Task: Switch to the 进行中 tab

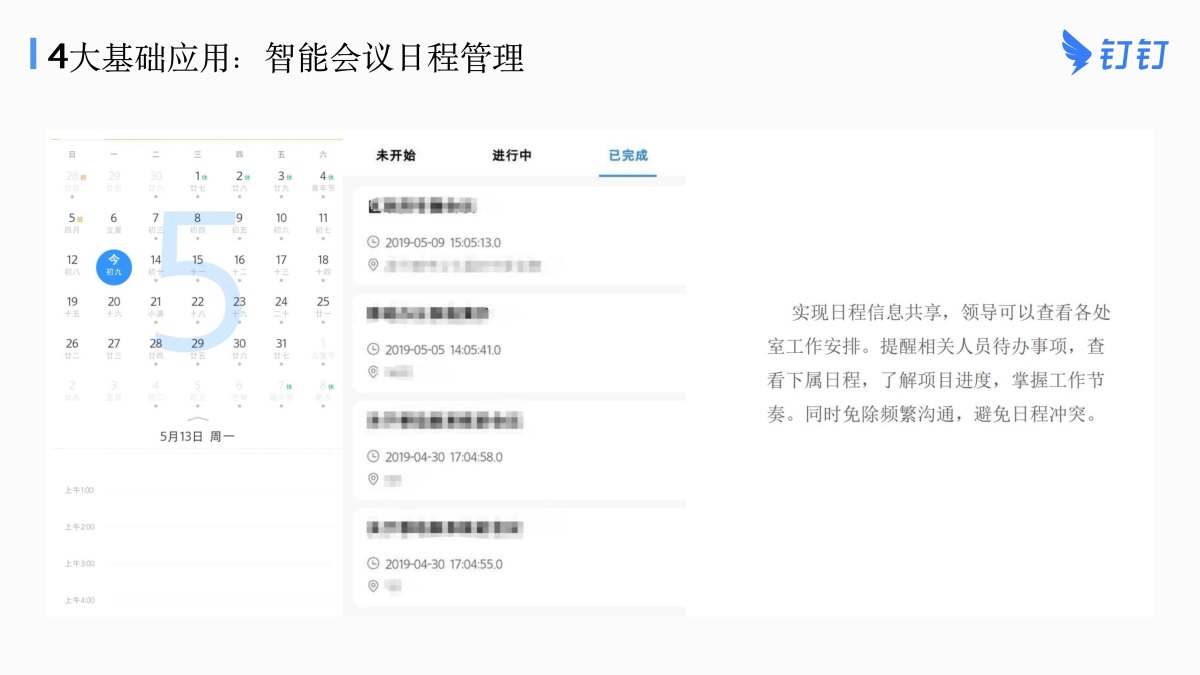Action: pyautogui.click(x=512, y=155)
